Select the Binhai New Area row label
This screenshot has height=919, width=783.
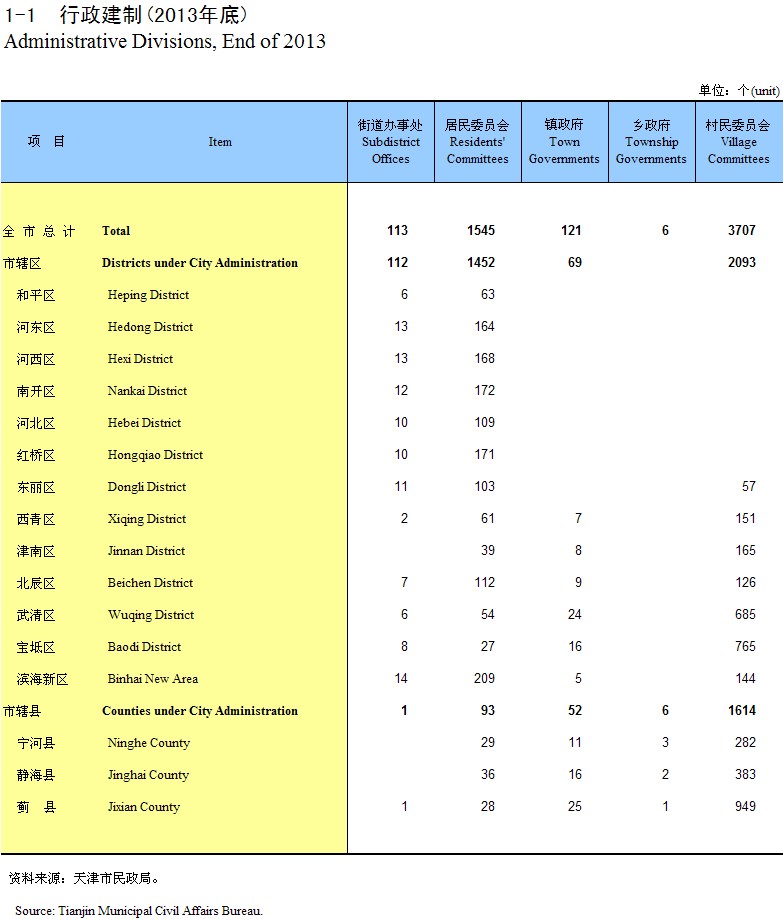click(x=152, y=679)
